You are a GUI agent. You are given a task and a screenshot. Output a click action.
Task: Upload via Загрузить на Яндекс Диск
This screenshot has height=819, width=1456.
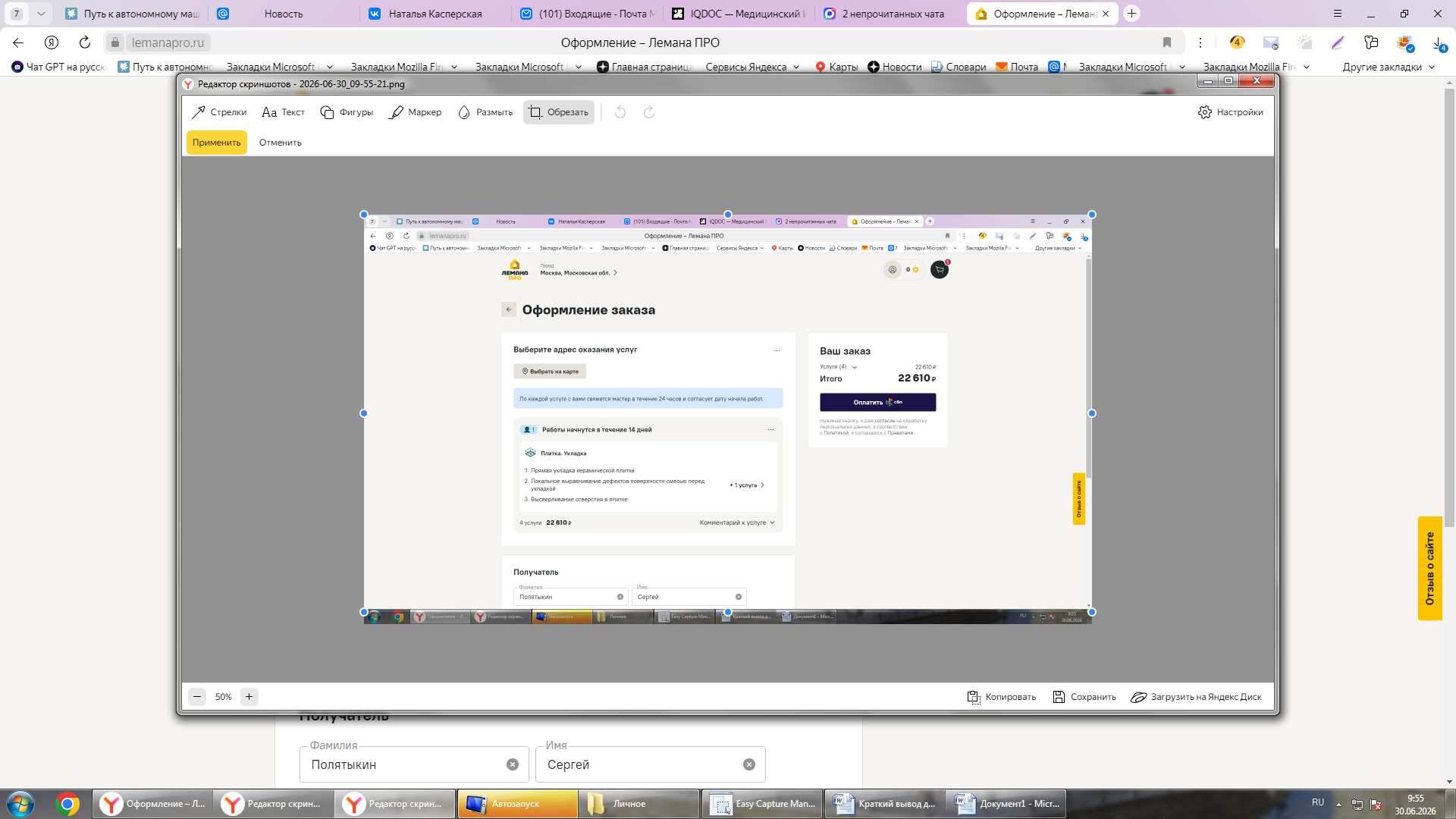[1196, 697]
